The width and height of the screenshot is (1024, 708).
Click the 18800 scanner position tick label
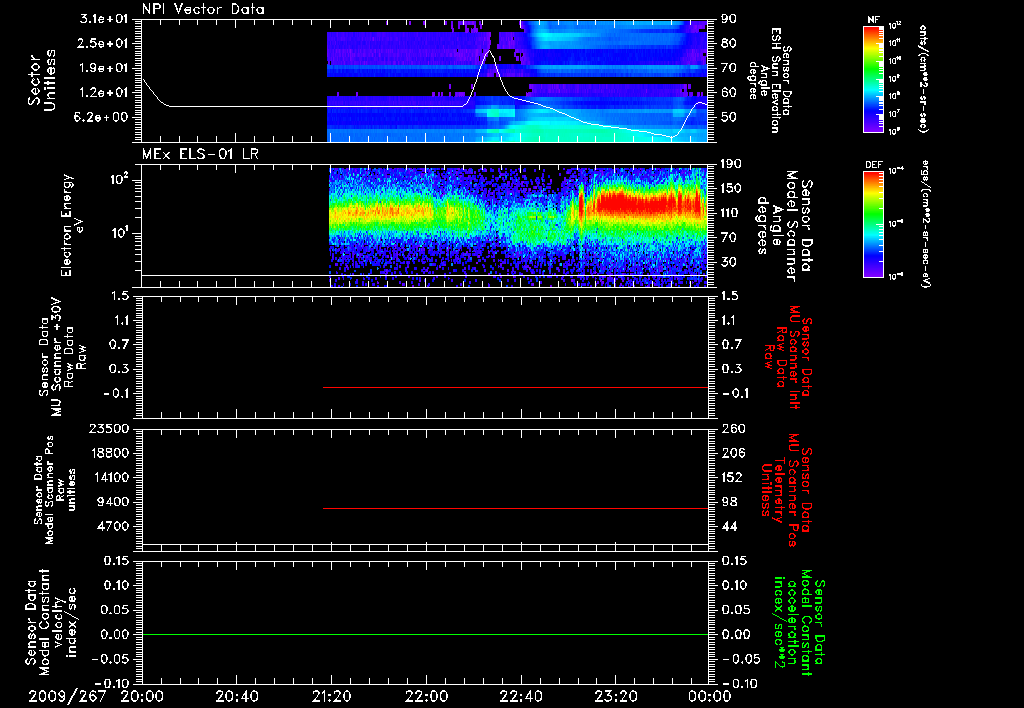tap(110, 453)
